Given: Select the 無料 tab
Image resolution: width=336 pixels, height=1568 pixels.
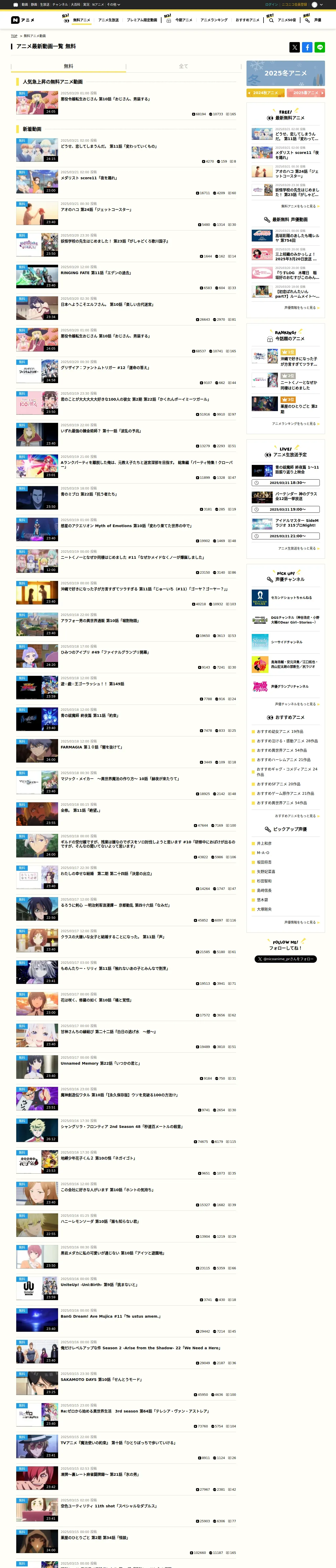Looking at the screenshot, I should [68, 66].
